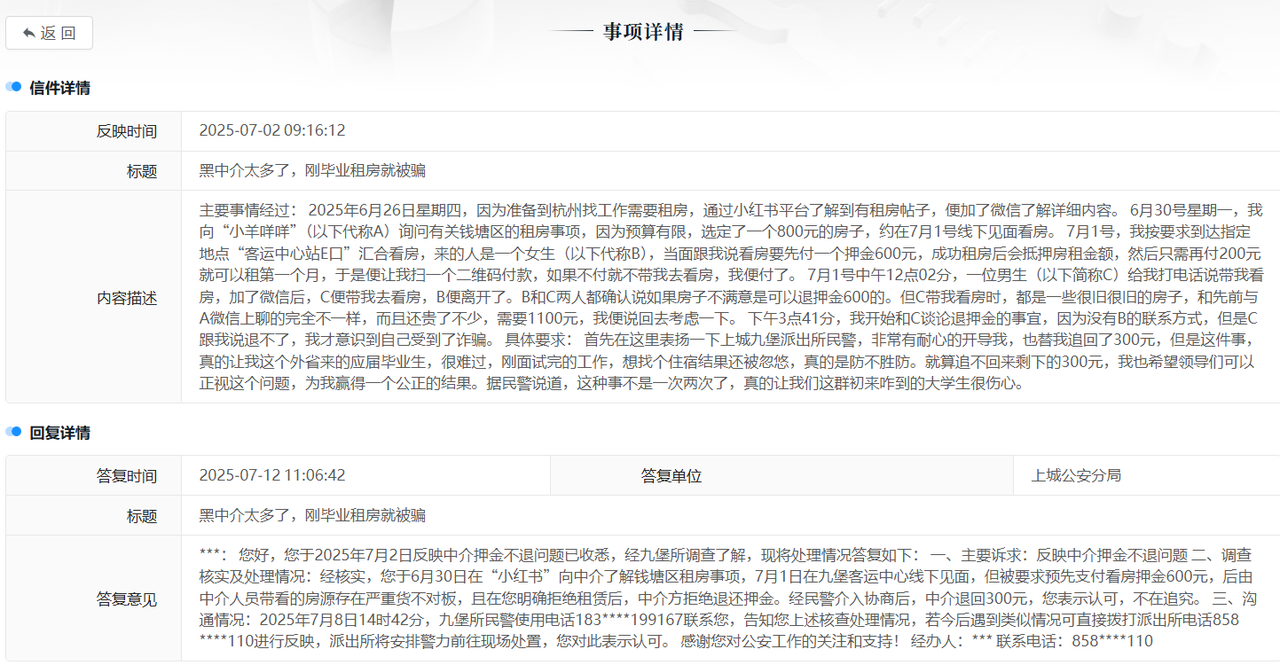Click the 标题 label in 回复详情 section
This screenshot has width=1280, height=665.
141,516
